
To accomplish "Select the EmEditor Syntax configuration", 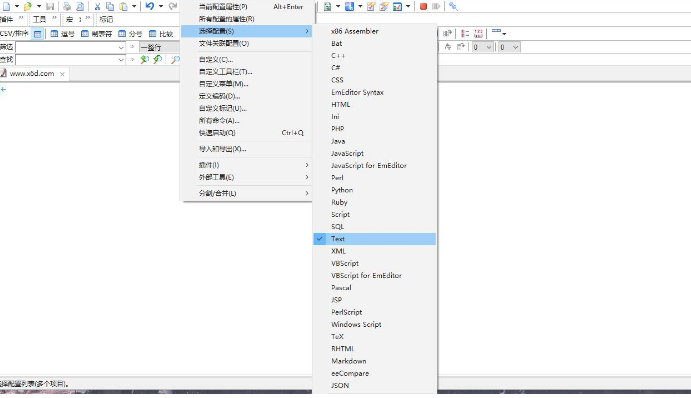I will (375, 93).
